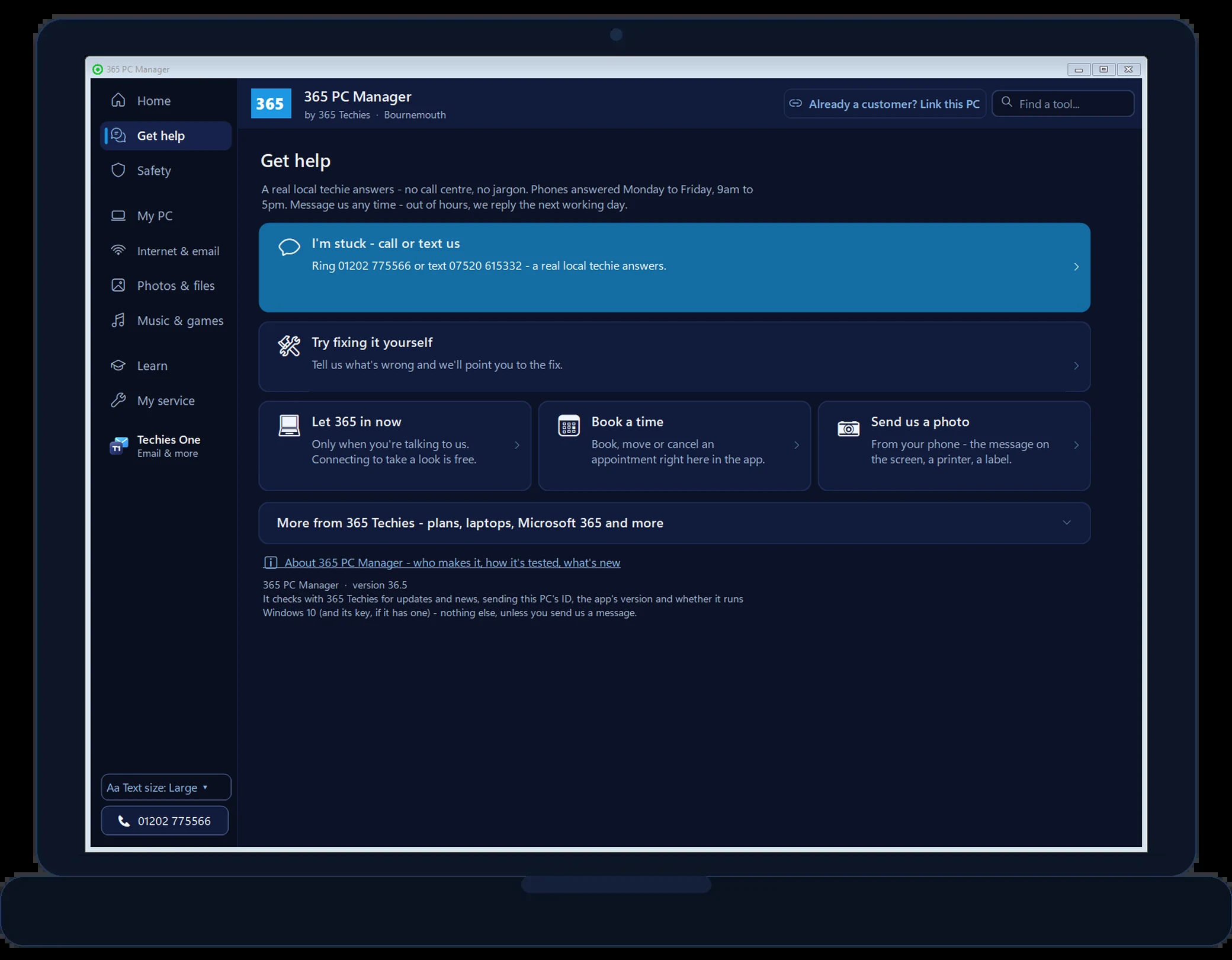The height and width of the screenshot is (960, 1232).
Task: Click chevron on Book a time card
Action: point(797,445)
